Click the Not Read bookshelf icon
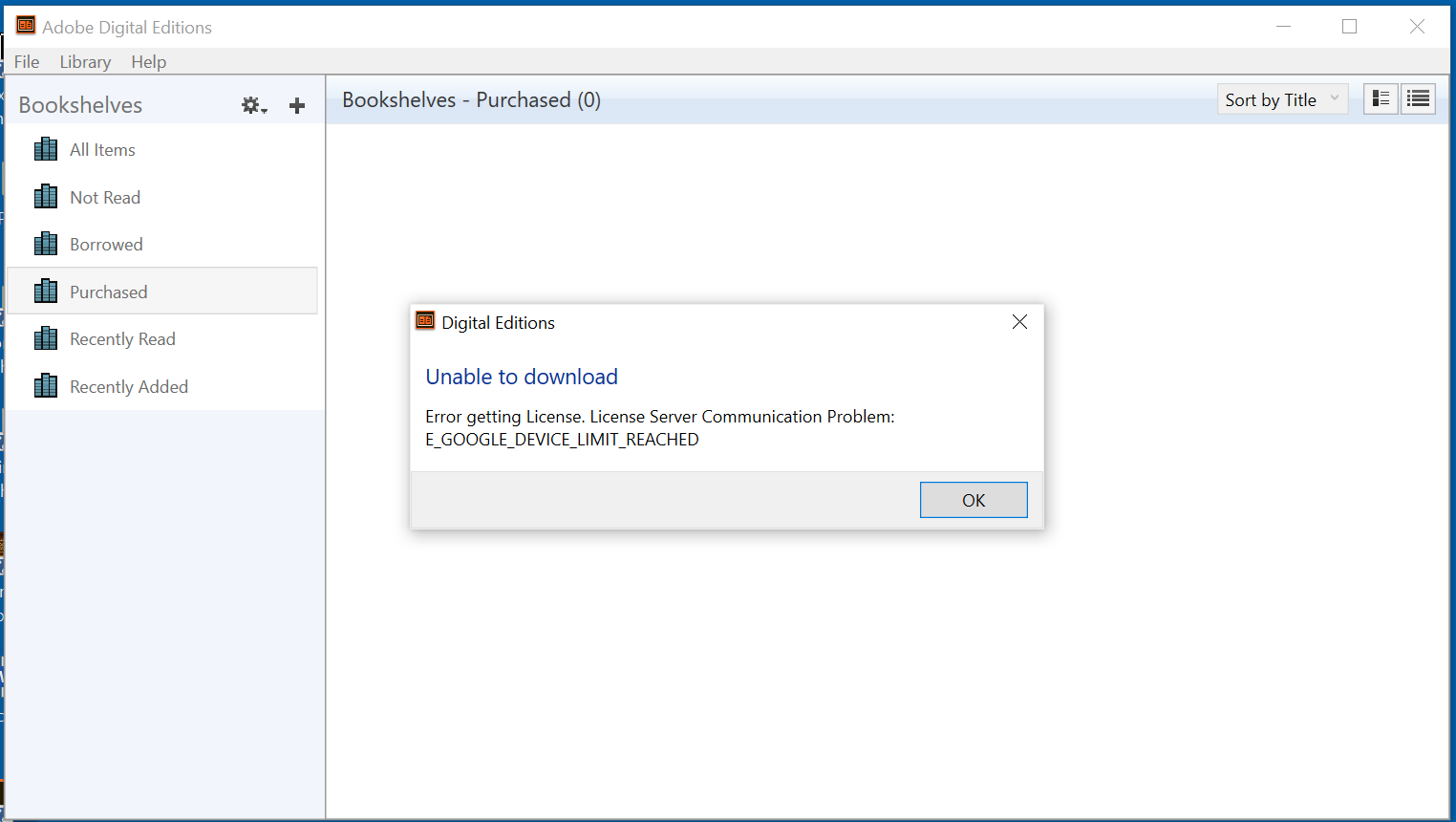Image resolution: width=1456 pixels, height=822 pixels. tap(45, 196)
